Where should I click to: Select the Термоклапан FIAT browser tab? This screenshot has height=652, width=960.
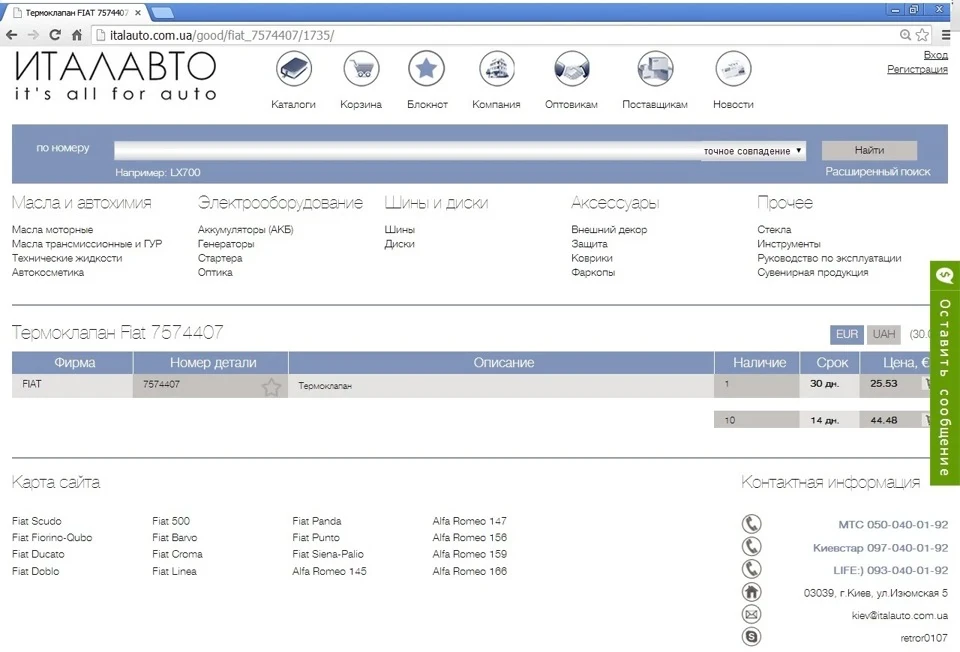coord(77,12)
